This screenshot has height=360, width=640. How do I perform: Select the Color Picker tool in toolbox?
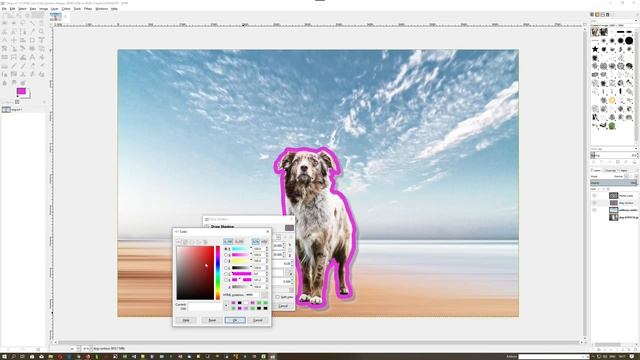point(32,31)
